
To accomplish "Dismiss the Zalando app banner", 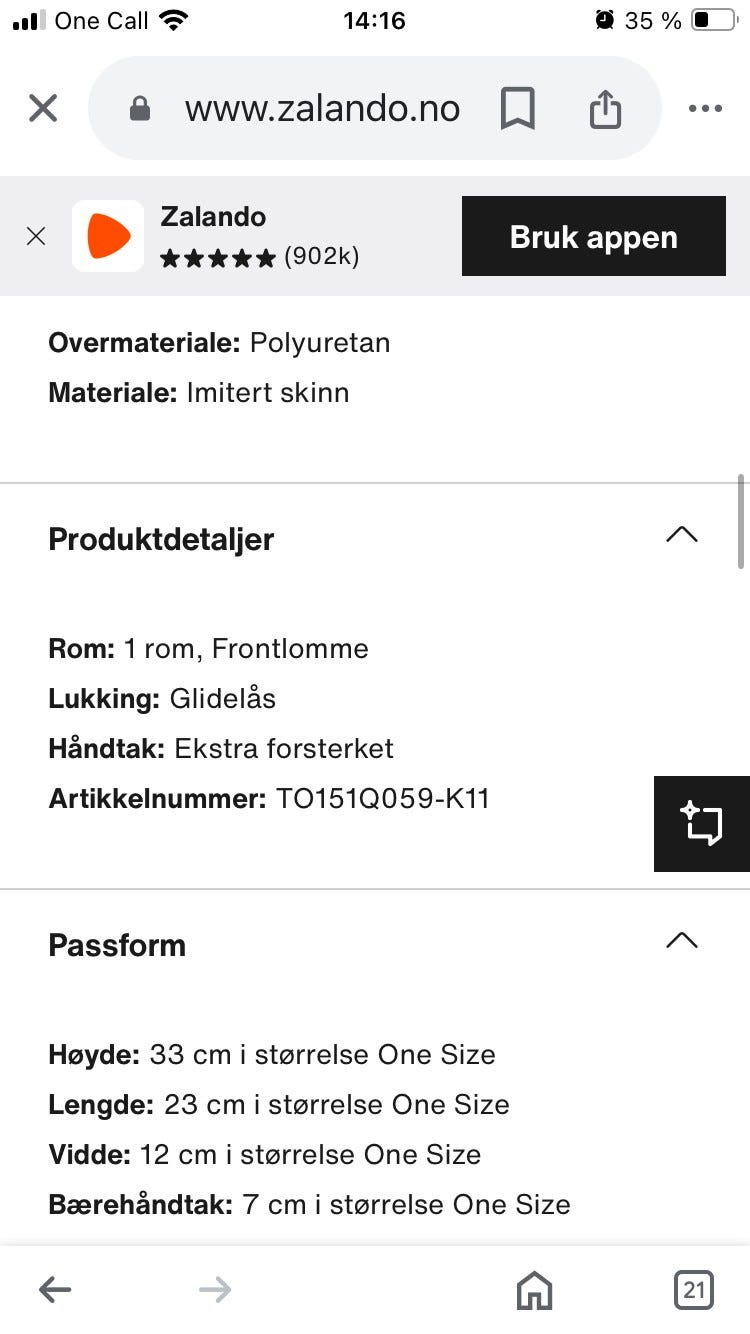I will [36, 236].
